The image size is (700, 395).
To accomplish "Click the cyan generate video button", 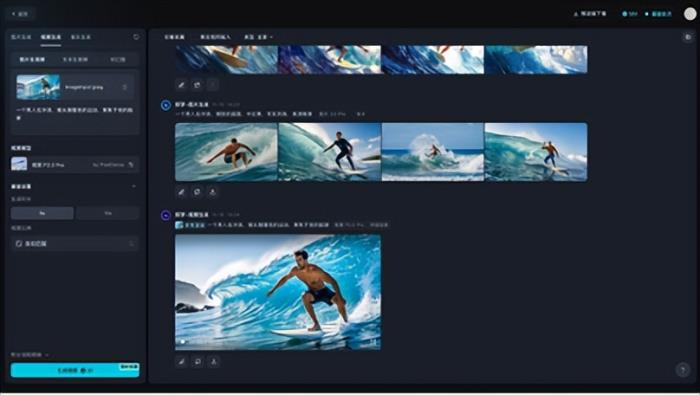I will [75, 370].
